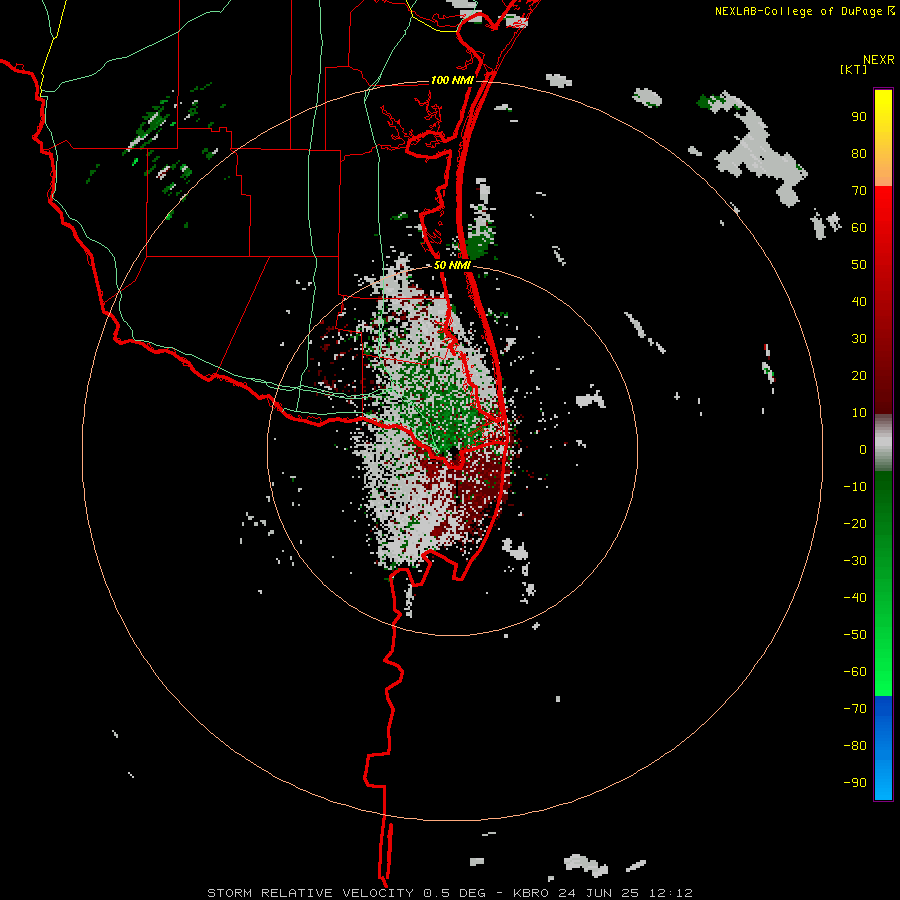Click the 50 value on velocity scale
Image resolution: width=900 pixels, height=900 pixels.
[x=859, y=265]
